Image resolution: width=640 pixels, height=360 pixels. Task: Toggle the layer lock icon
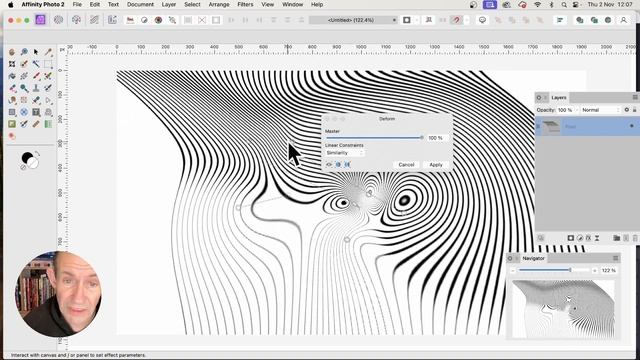click(634, 110)
